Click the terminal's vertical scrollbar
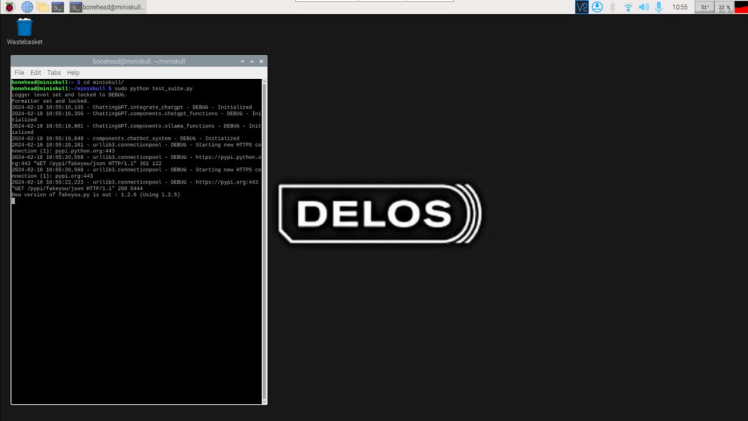Viewport: 748px width, 421px height. point(264,241)
